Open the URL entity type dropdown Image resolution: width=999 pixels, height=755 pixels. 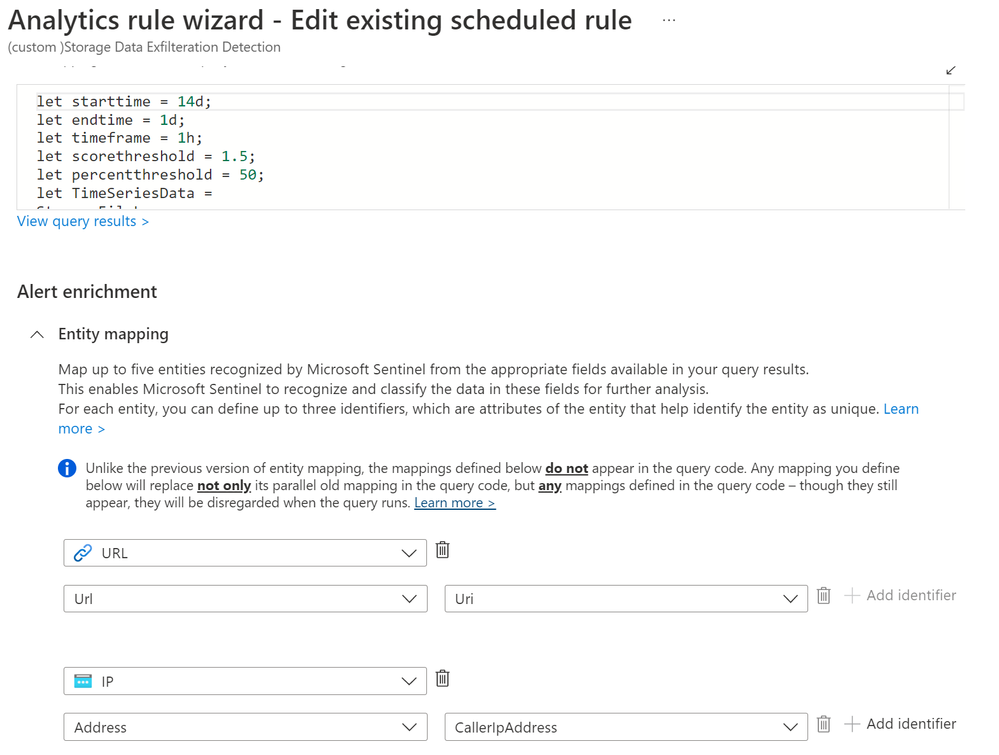[245, 553]
